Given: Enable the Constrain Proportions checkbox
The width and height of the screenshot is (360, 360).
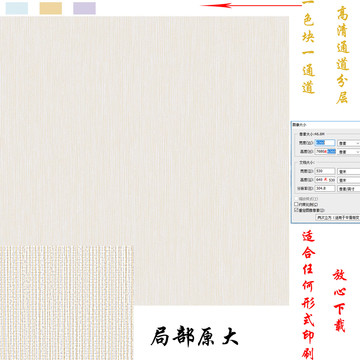Looking at the screenshot, I should [x=296, y=204].
